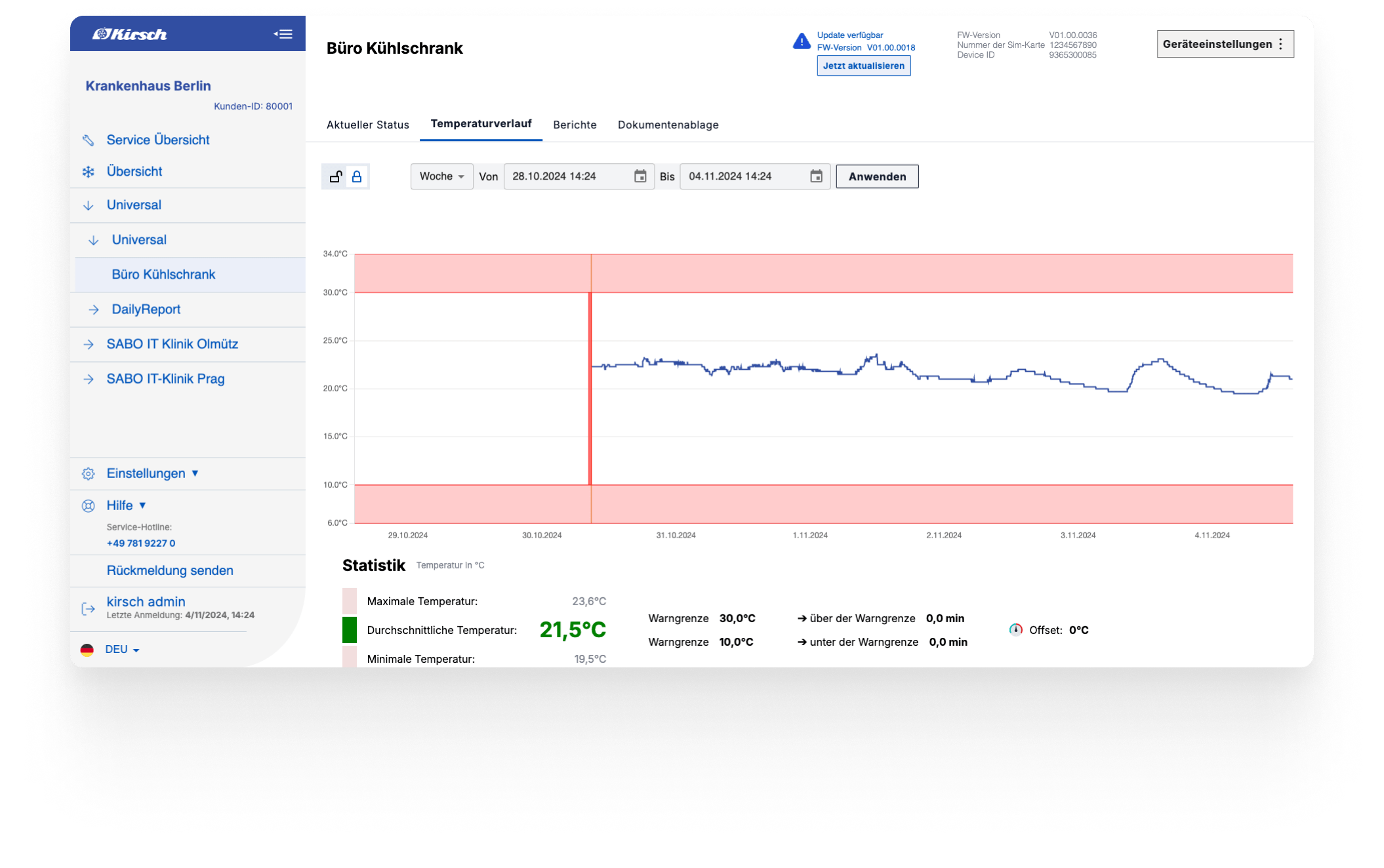This screenshot has width=1384, height=868.
Task: Click the logout icon beside kirsch admin
Action: click(x=89, y=609)
